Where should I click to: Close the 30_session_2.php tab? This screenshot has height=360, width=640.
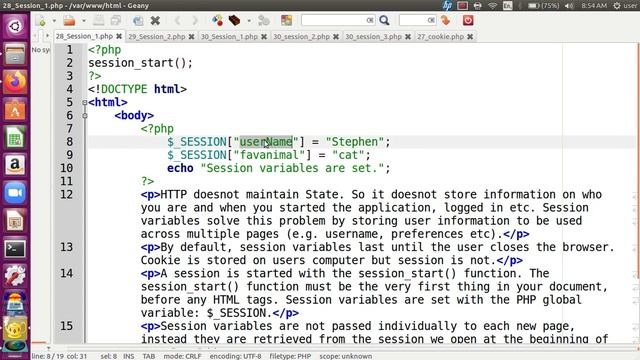336,36
